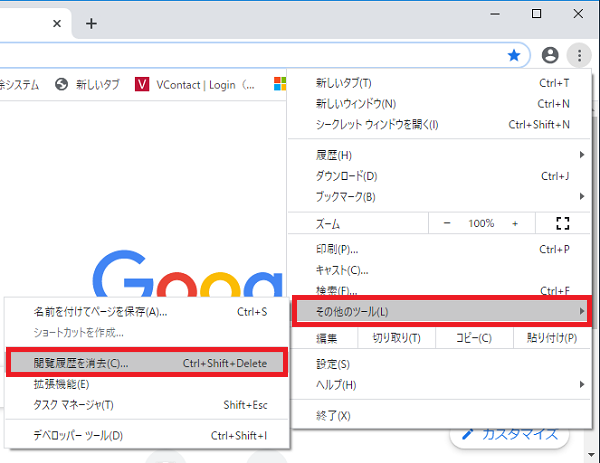Image resolution: width=600 pixels, height=463 pixels.
Task: Increase zoom with plus button
Action: pos(515,223)
